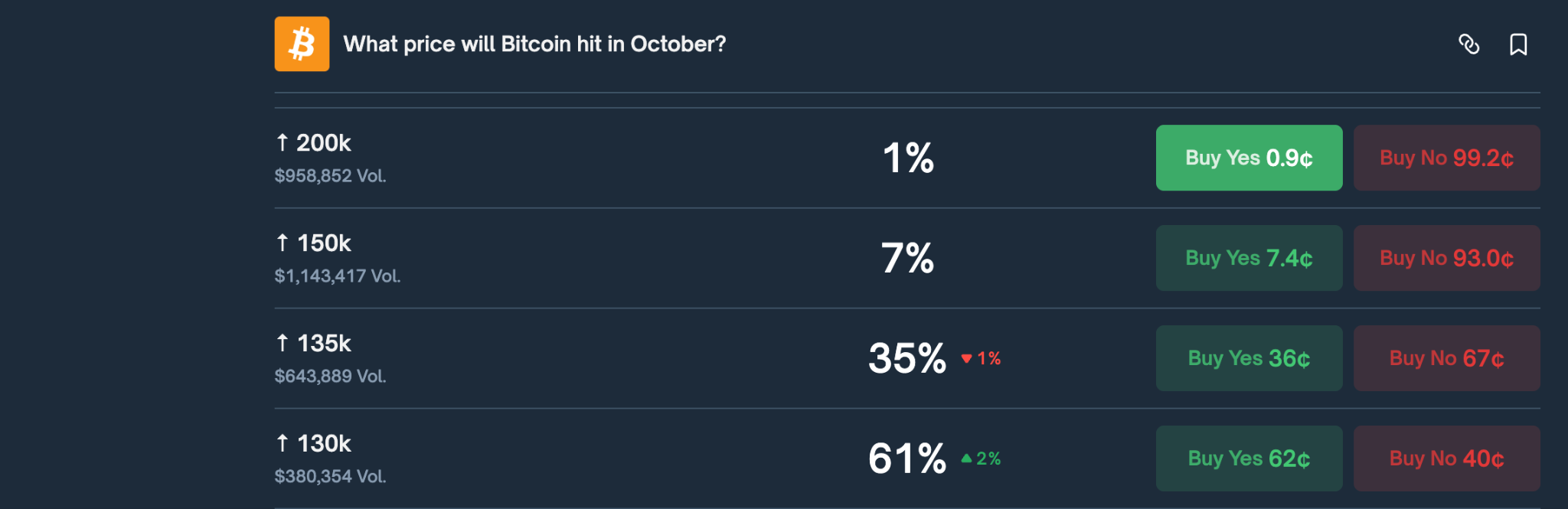The width and height of the screenshot is (1568, 509).
Task: Copy the market link via chain icon
Action: click(x=1468, y=44)
